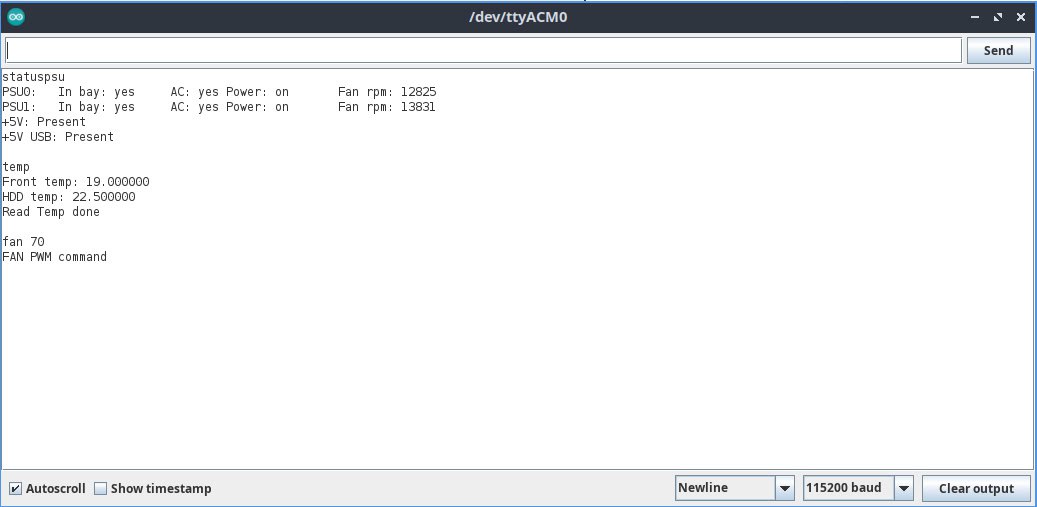
Task: Click the Clear output button
Action: [x=975, y=488]
